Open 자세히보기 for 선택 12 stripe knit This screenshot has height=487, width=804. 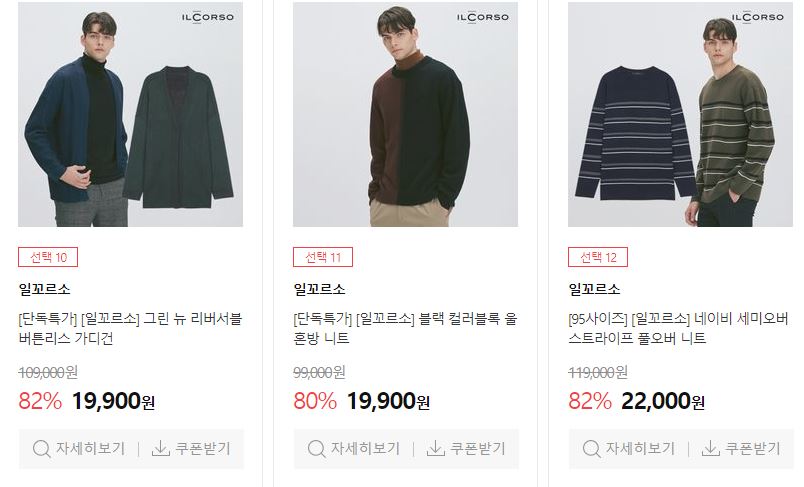[629, 449]
